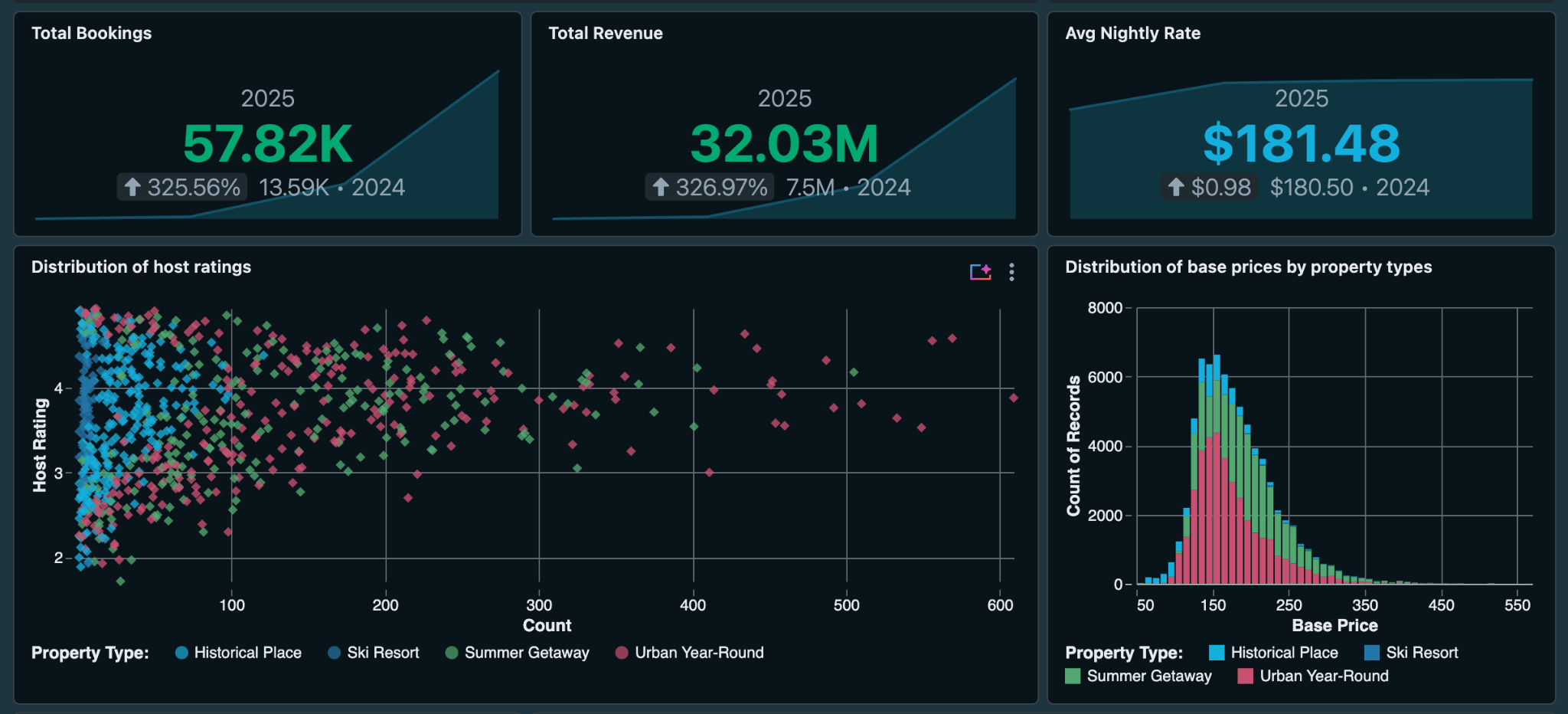Click the 325.56% change badge

click(182, 187)
